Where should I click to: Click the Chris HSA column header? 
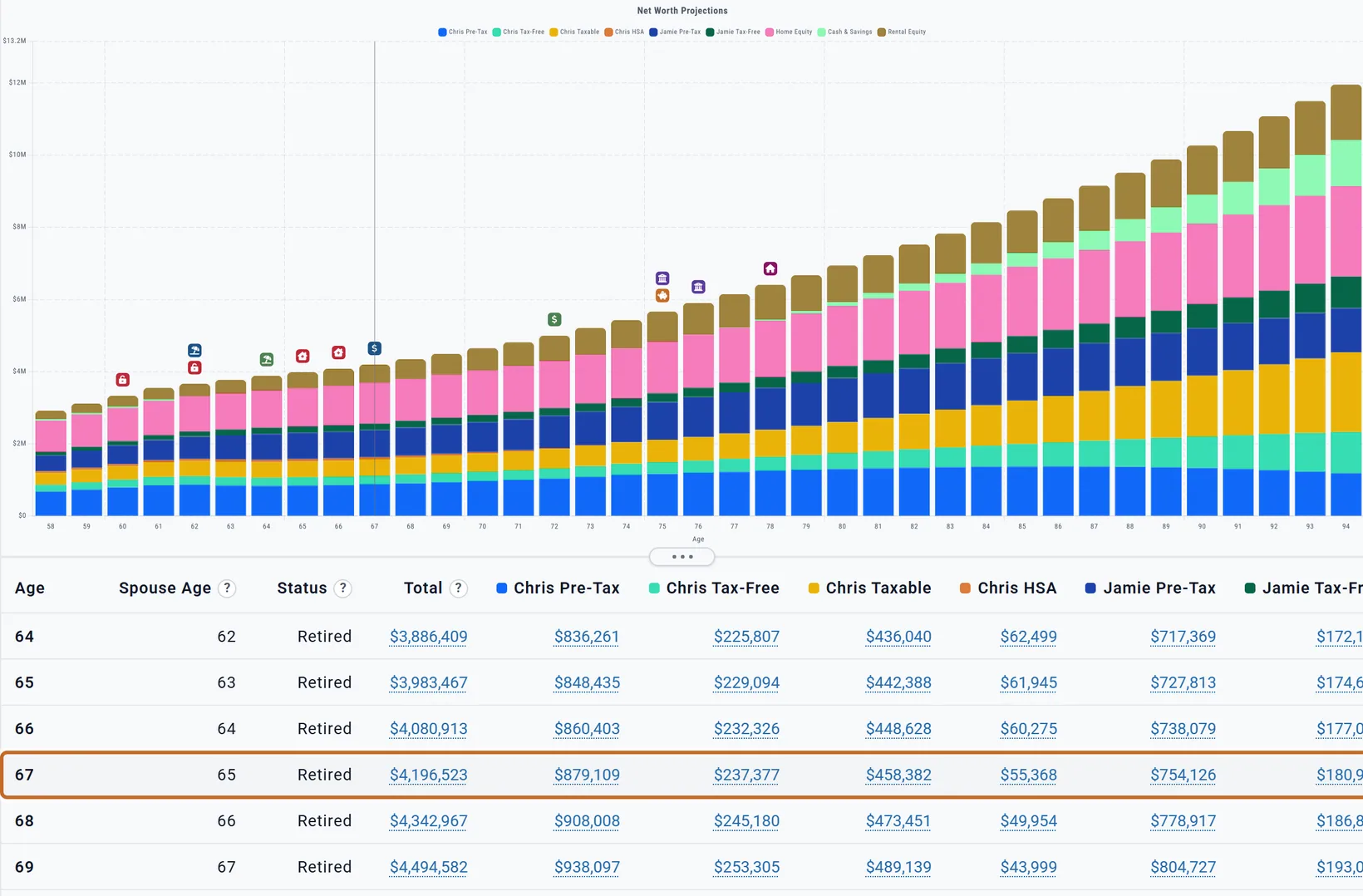coord(1017,588)
